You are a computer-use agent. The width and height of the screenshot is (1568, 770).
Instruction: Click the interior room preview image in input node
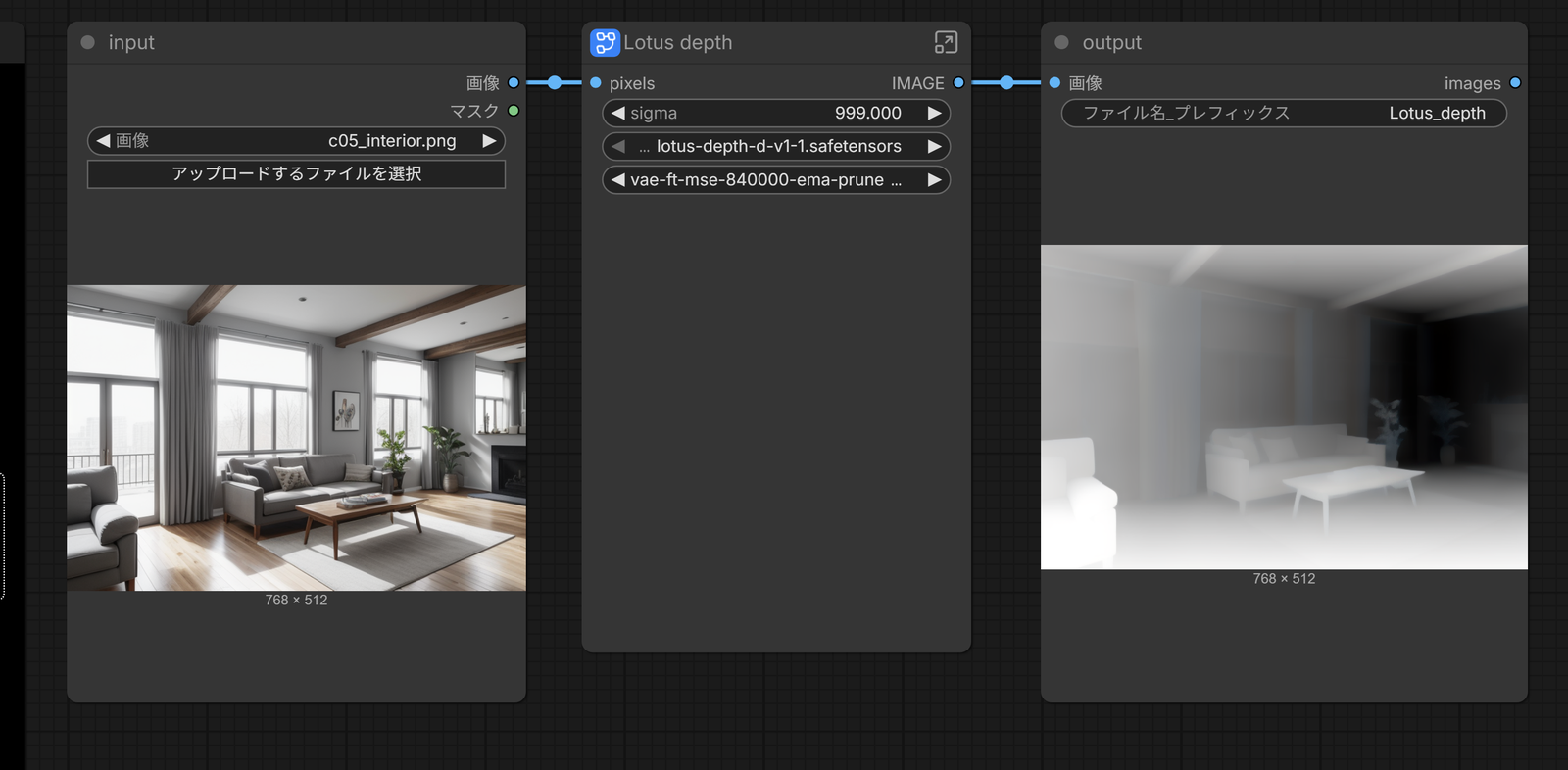296,438
